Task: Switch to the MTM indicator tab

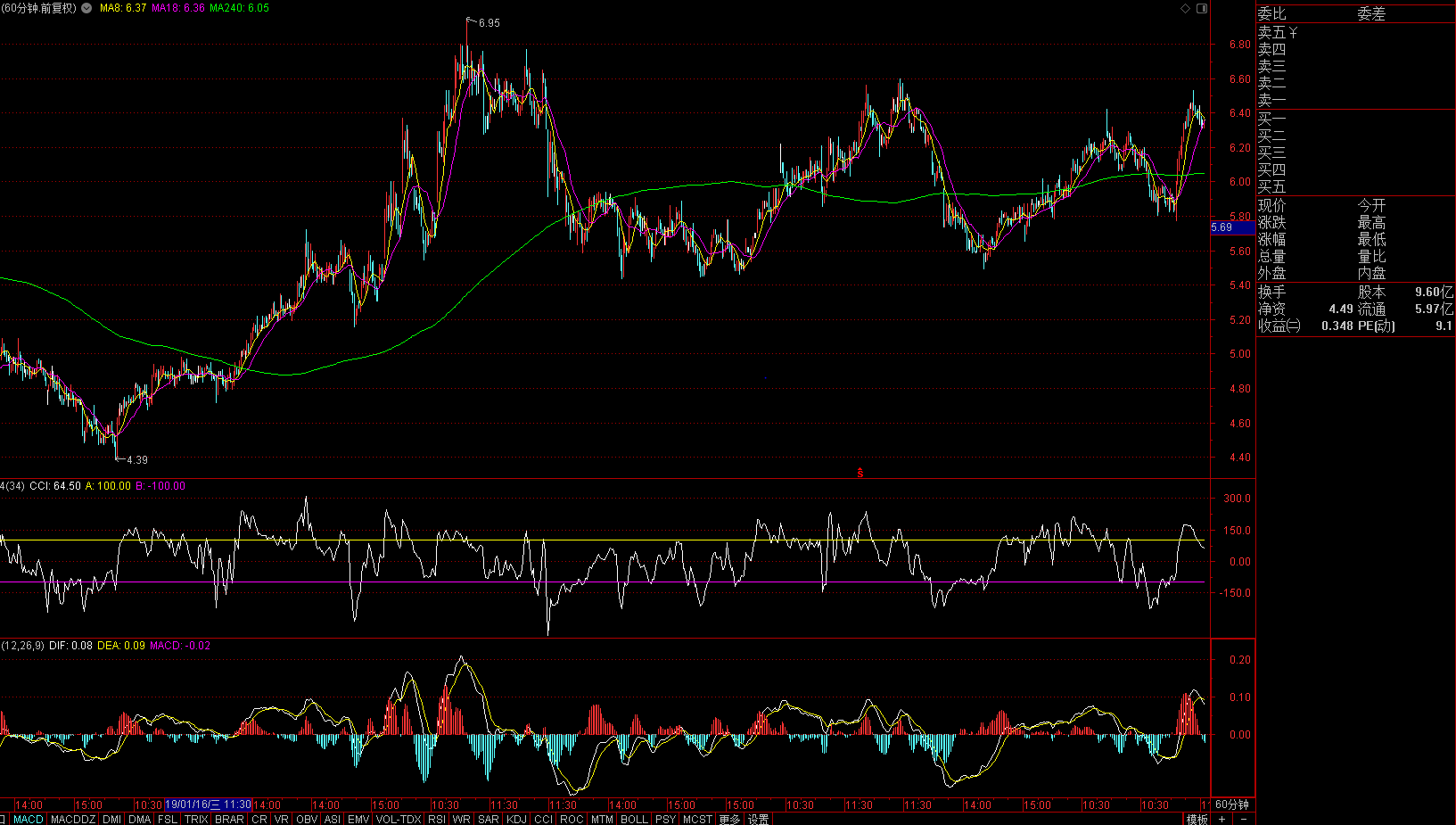Action: (602, 819)
